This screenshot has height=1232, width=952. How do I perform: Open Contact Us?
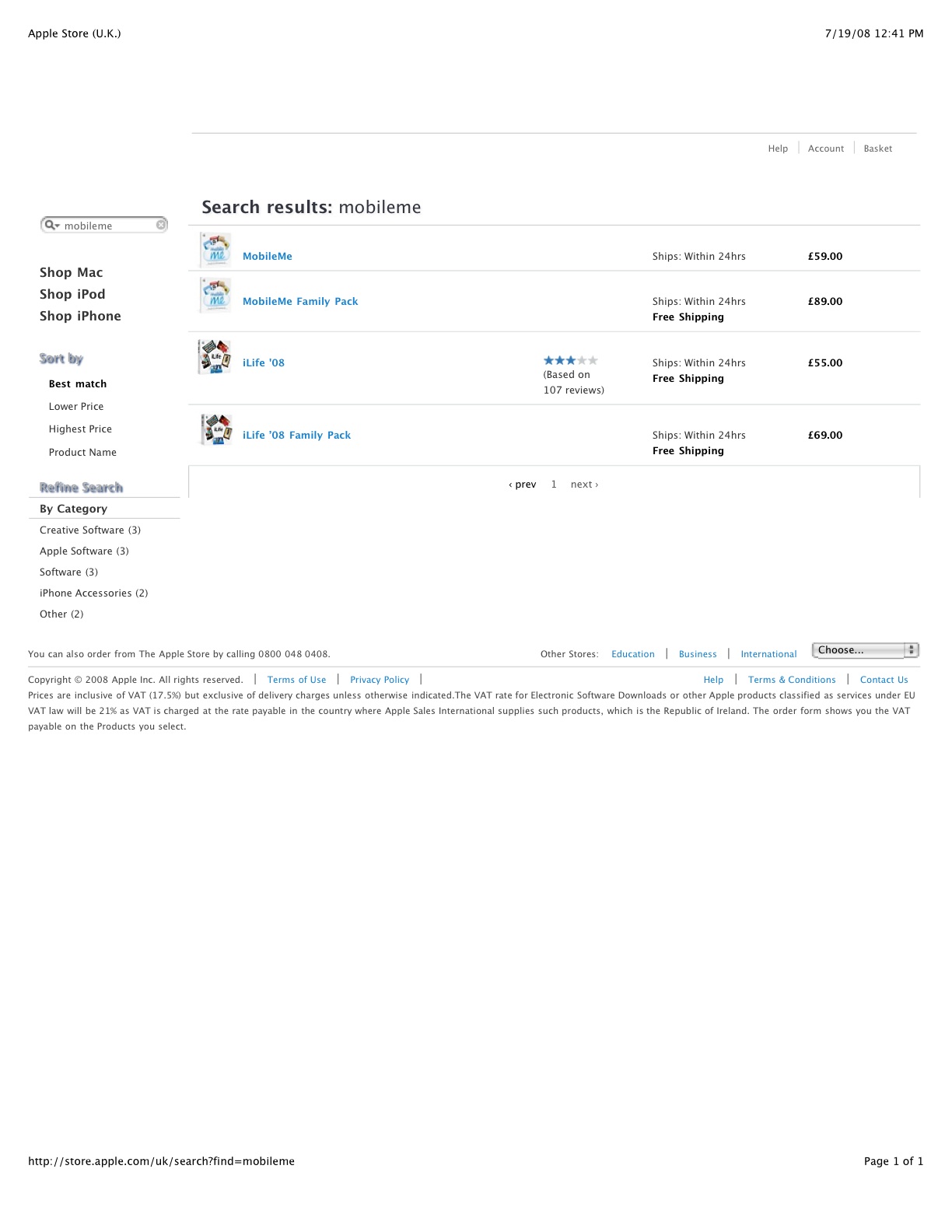point(884,681)
